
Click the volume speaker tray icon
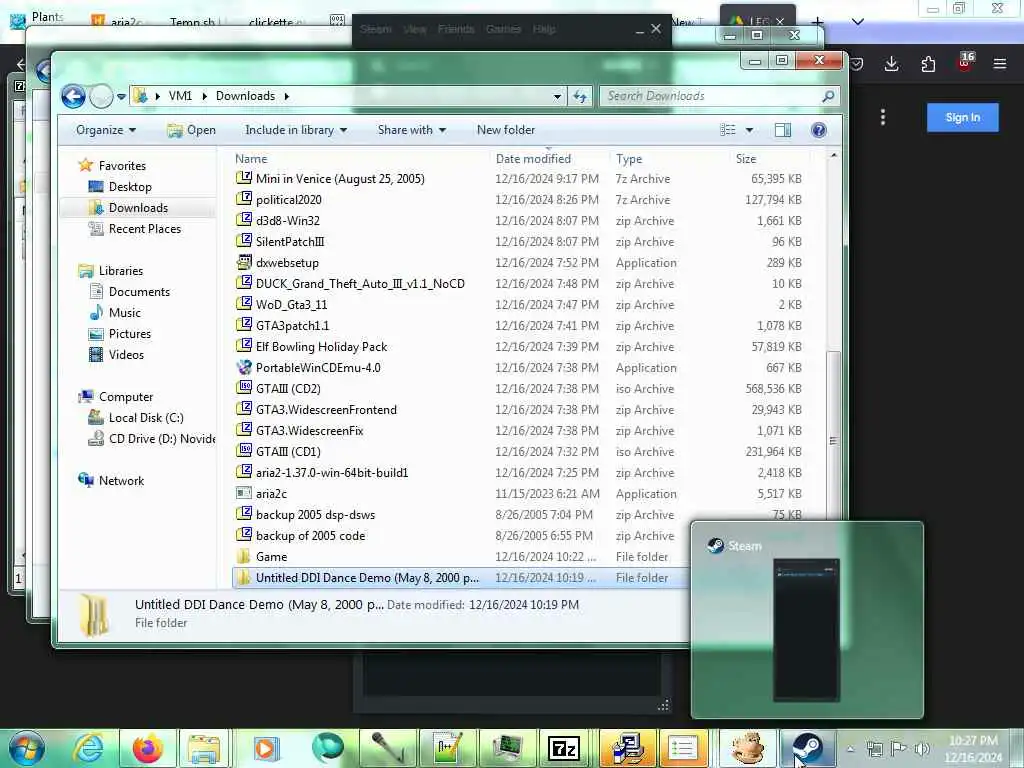(x=922, y=748)
